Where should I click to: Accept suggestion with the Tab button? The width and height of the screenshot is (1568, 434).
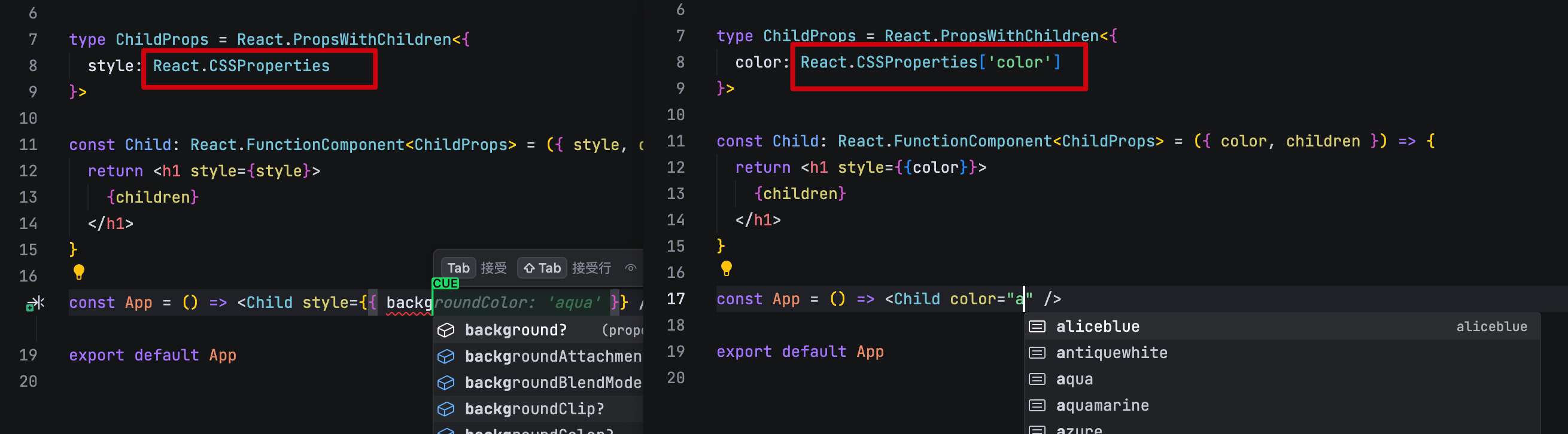point(458,267)
